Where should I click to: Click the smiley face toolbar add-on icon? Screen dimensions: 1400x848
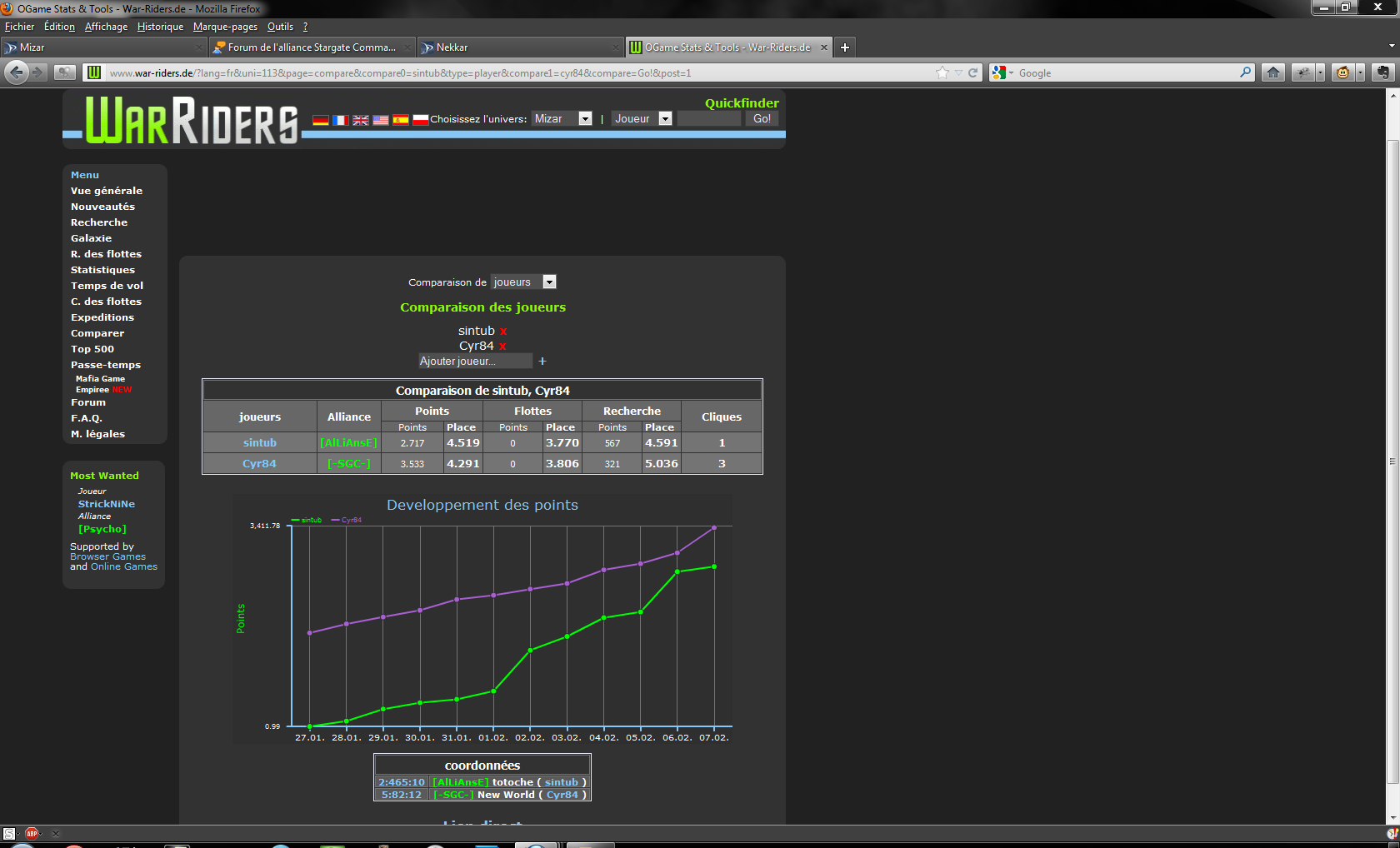coord(1342,72)
